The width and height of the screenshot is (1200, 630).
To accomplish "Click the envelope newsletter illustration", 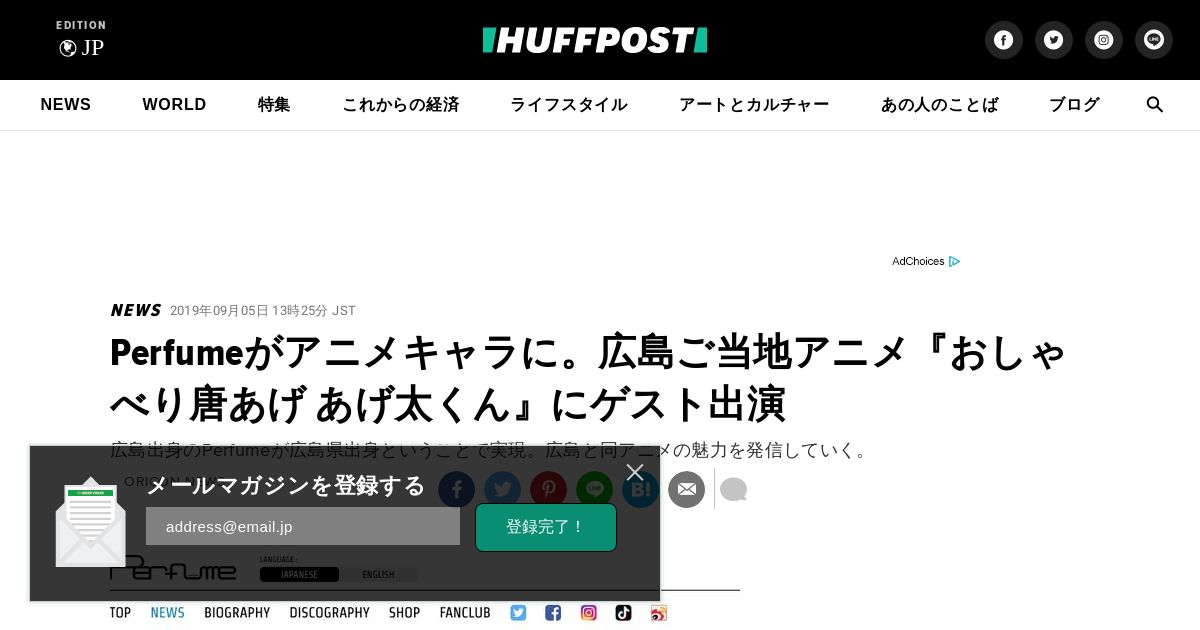I will coord(90,523).
